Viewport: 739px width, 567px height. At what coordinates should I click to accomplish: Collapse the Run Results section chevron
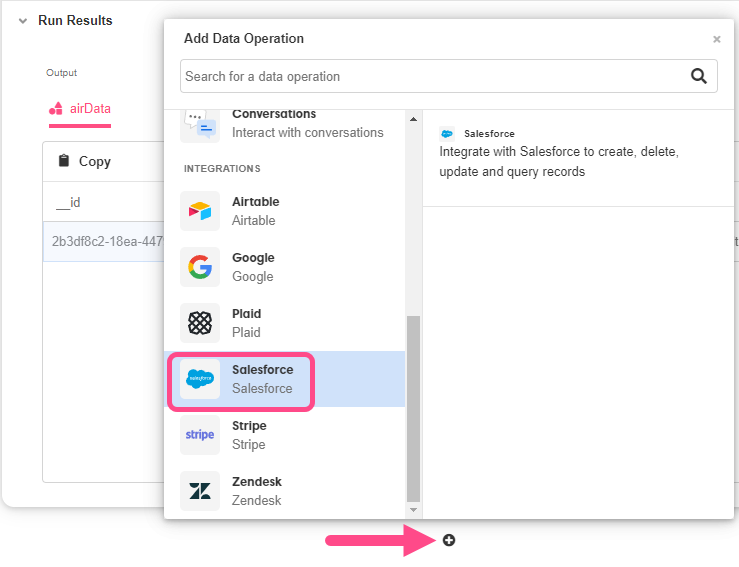23,21
